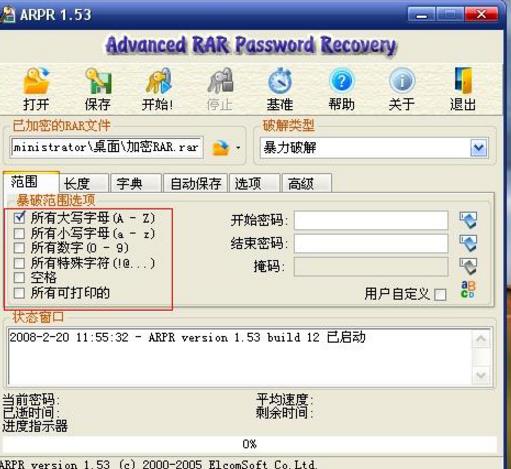Open custom charset aBcD icon

pyautogui.click(x=468, y=289)
